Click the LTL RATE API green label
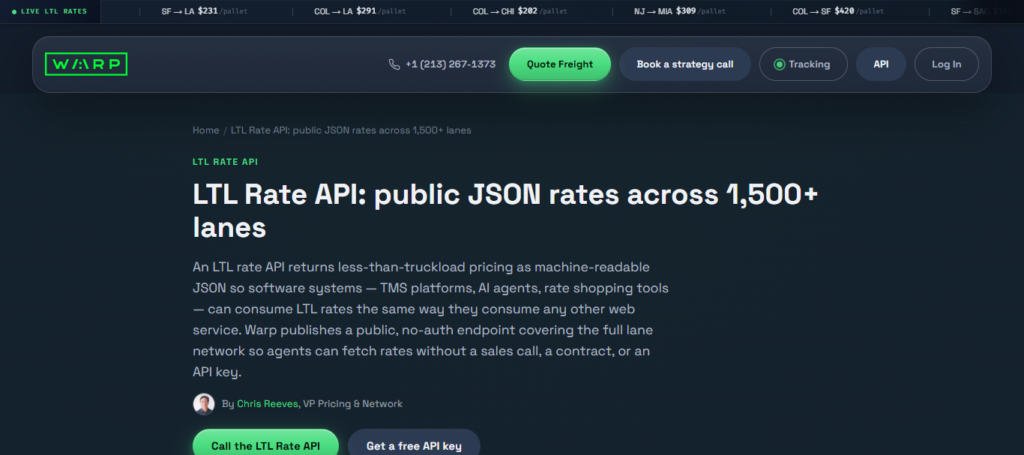 coord(225,162)
